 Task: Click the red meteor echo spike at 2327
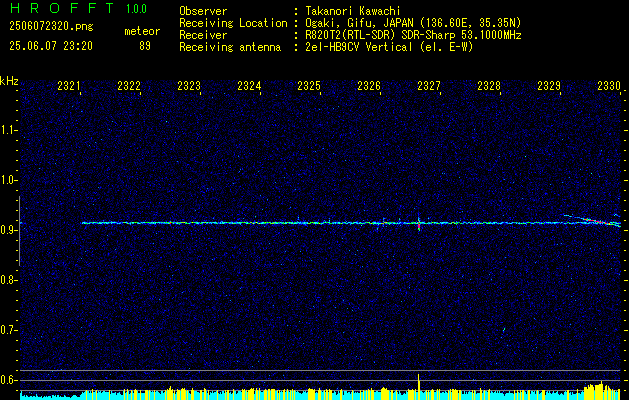pyautogui.click(x=419, y=225)
